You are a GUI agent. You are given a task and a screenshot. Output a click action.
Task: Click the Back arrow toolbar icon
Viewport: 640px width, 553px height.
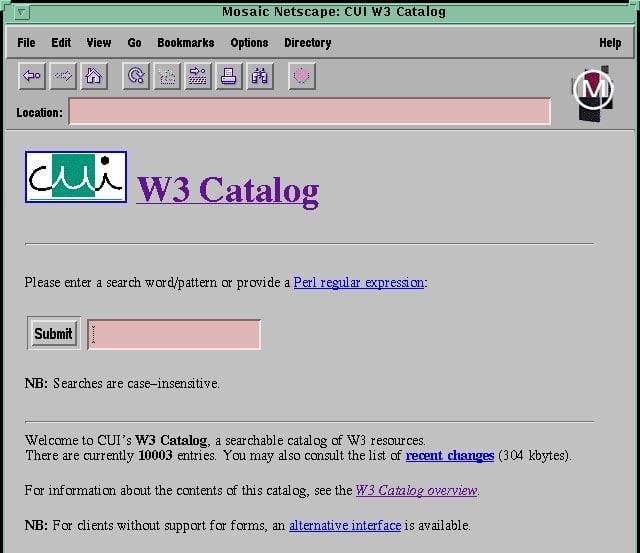[x=32, y=76]
